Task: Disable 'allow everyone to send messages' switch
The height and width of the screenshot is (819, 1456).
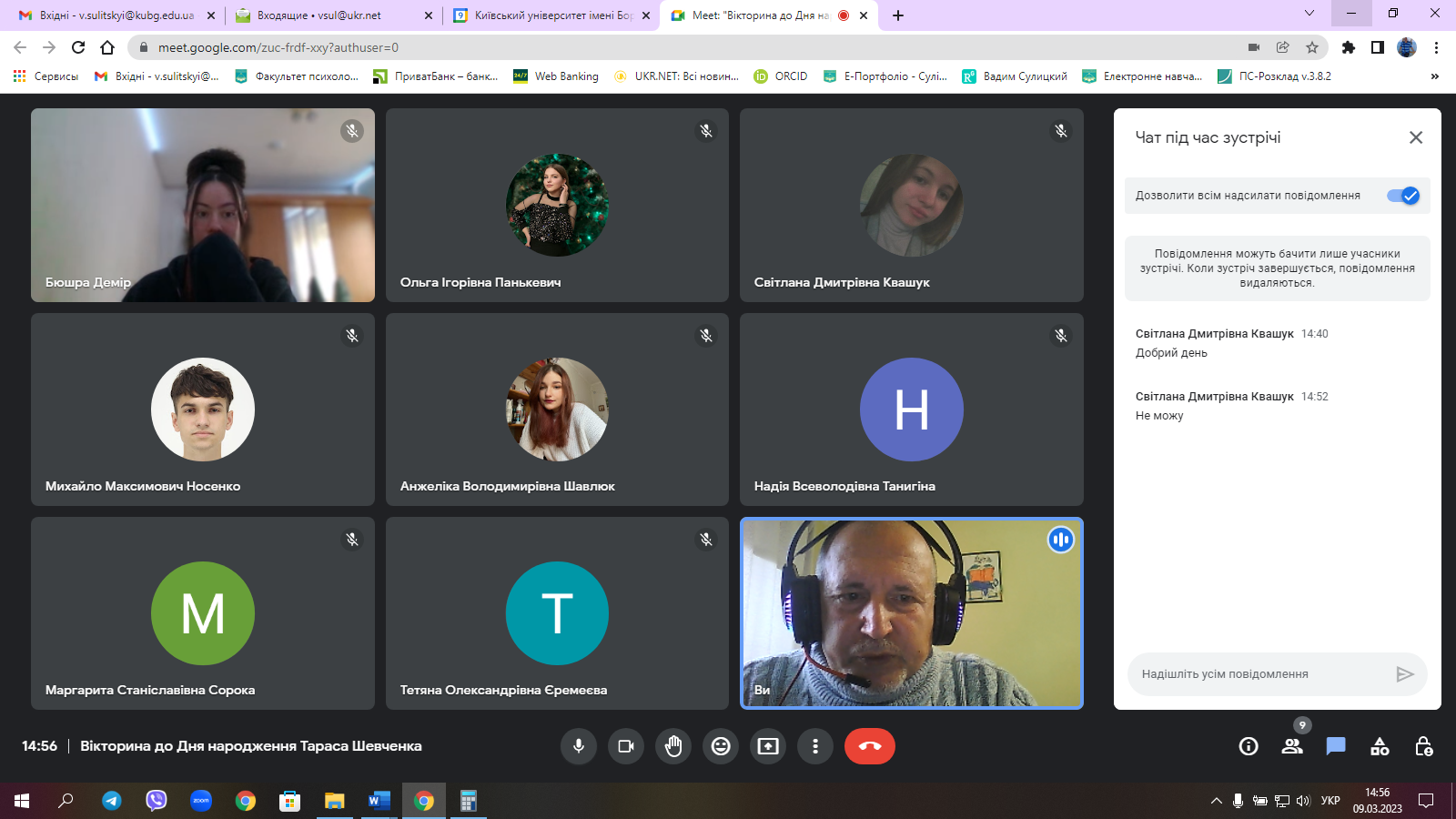Action: tap(1402, 196)
